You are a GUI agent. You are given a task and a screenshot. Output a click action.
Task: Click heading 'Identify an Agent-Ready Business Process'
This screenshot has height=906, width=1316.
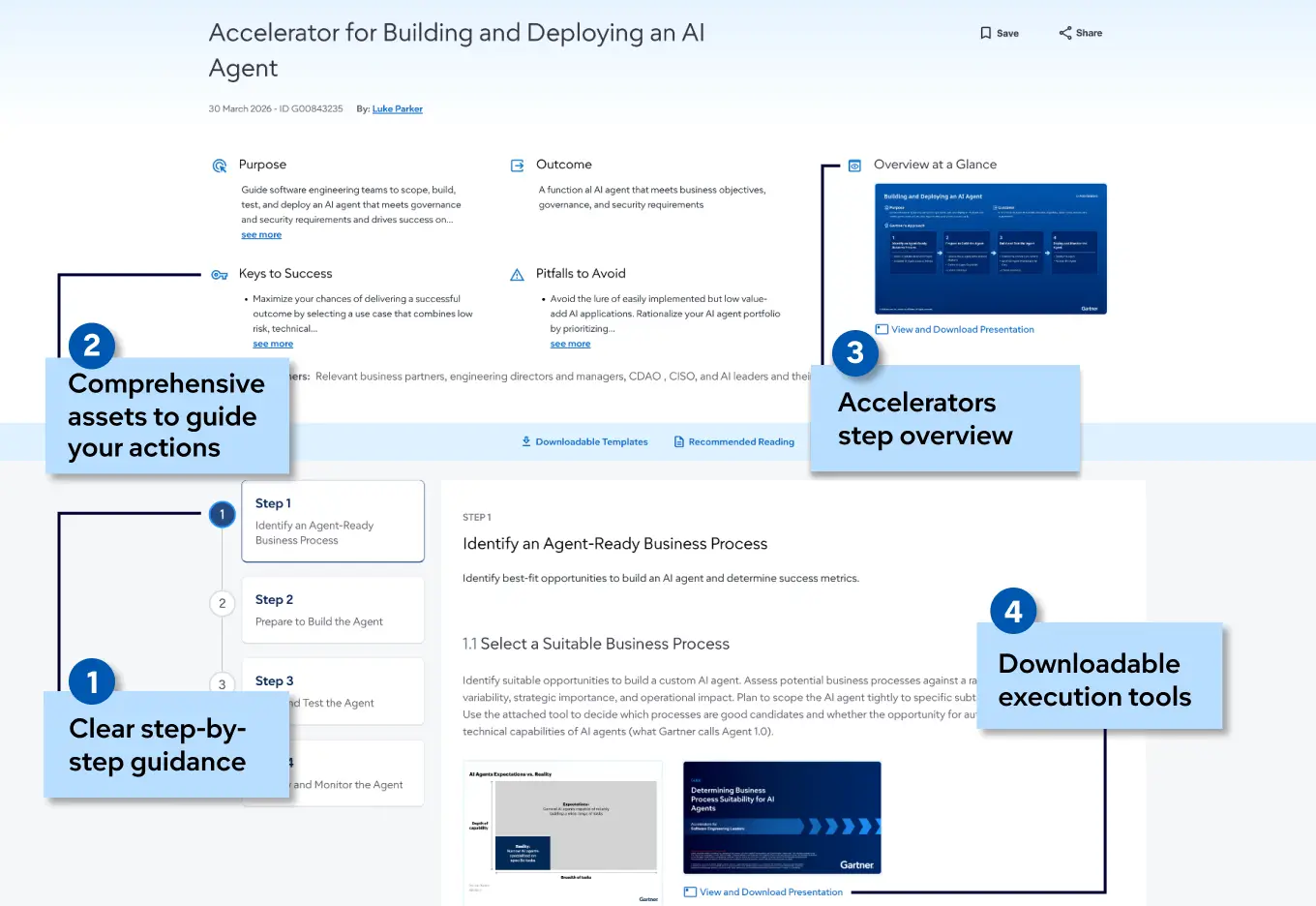coord(615,544)
